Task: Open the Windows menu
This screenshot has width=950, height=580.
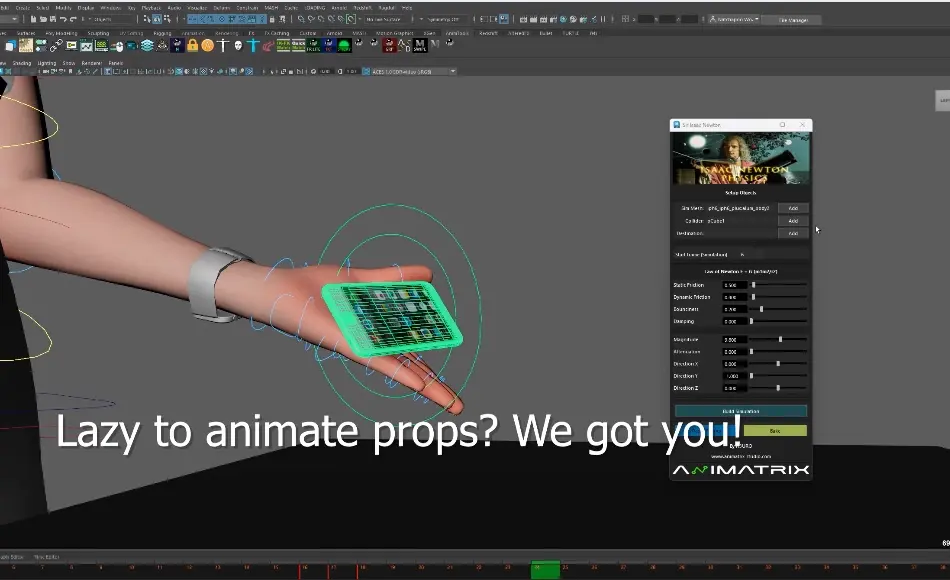Action: (x=110, y=7)
